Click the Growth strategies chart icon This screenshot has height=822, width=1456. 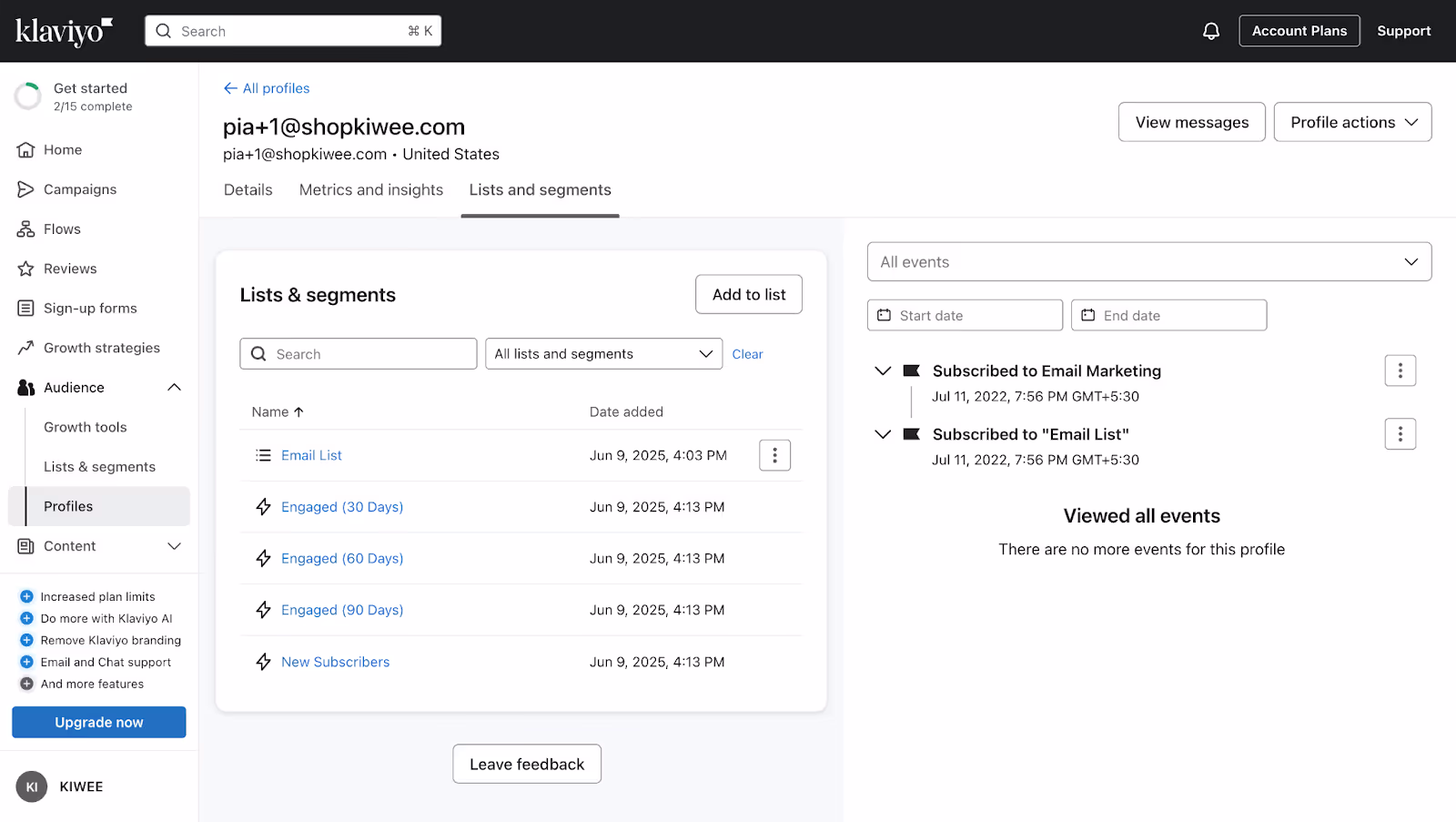(x=25, y=348)
